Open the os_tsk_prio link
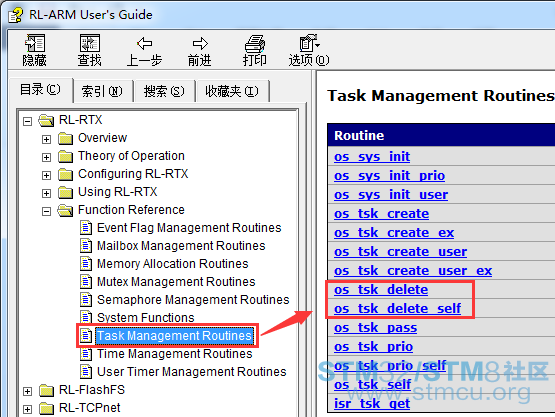The image size is (555, 417). pyautogui.click(x=373, y=347)
